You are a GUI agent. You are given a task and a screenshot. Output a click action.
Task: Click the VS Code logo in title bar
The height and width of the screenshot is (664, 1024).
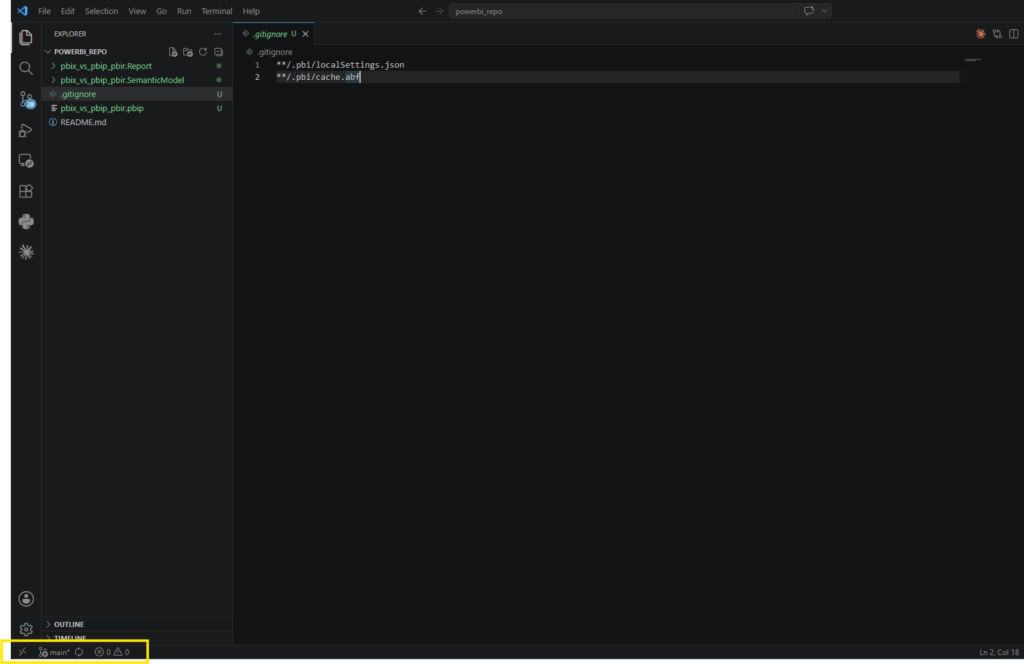click(23, 11)
